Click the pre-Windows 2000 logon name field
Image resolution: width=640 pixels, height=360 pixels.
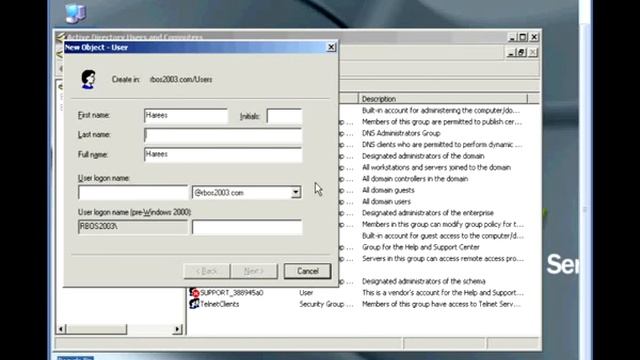[x=247, y=227]
